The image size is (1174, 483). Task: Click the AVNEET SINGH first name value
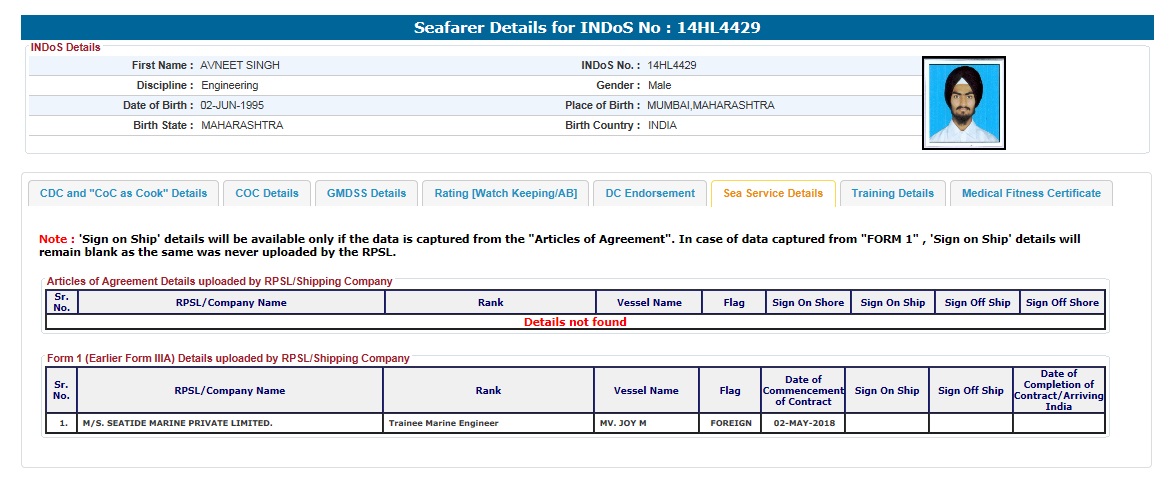click(x=240, y=65)
